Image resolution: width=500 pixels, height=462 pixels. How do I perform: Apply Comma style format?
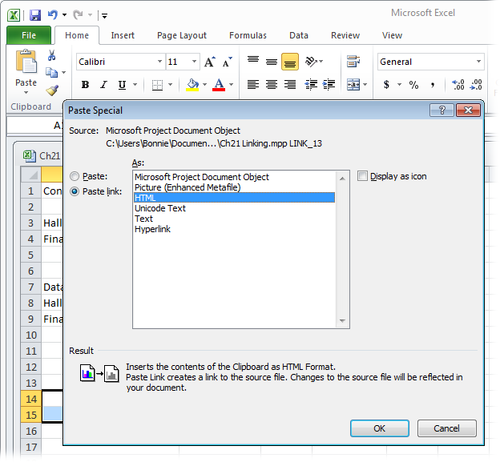[432, 85]
